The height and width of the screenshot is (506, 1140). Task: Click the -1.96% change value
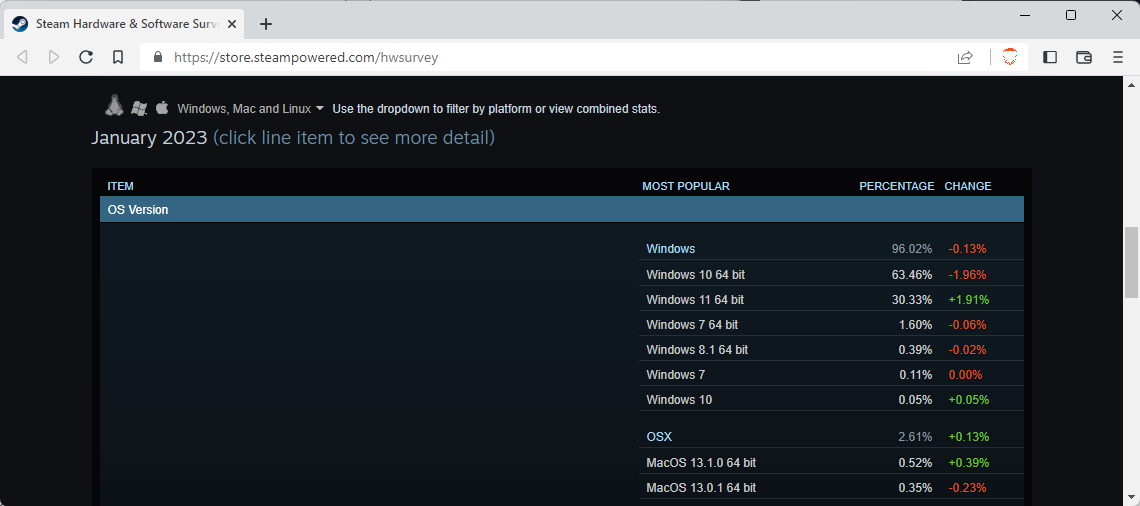tap(967, 275)
